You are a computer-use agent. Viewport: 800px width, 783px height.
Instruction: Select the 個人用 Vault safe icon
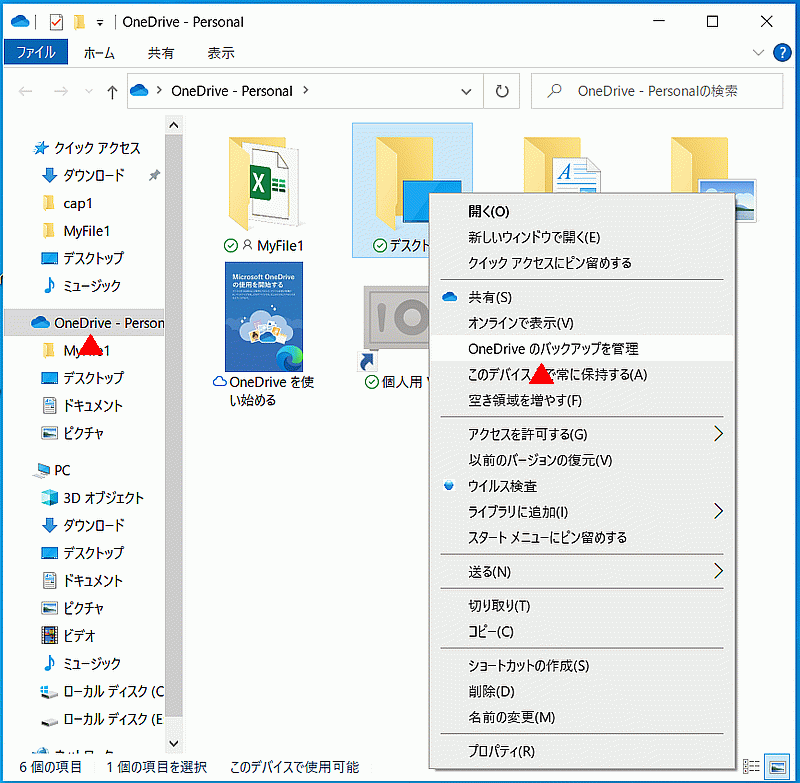pos(395,319)
